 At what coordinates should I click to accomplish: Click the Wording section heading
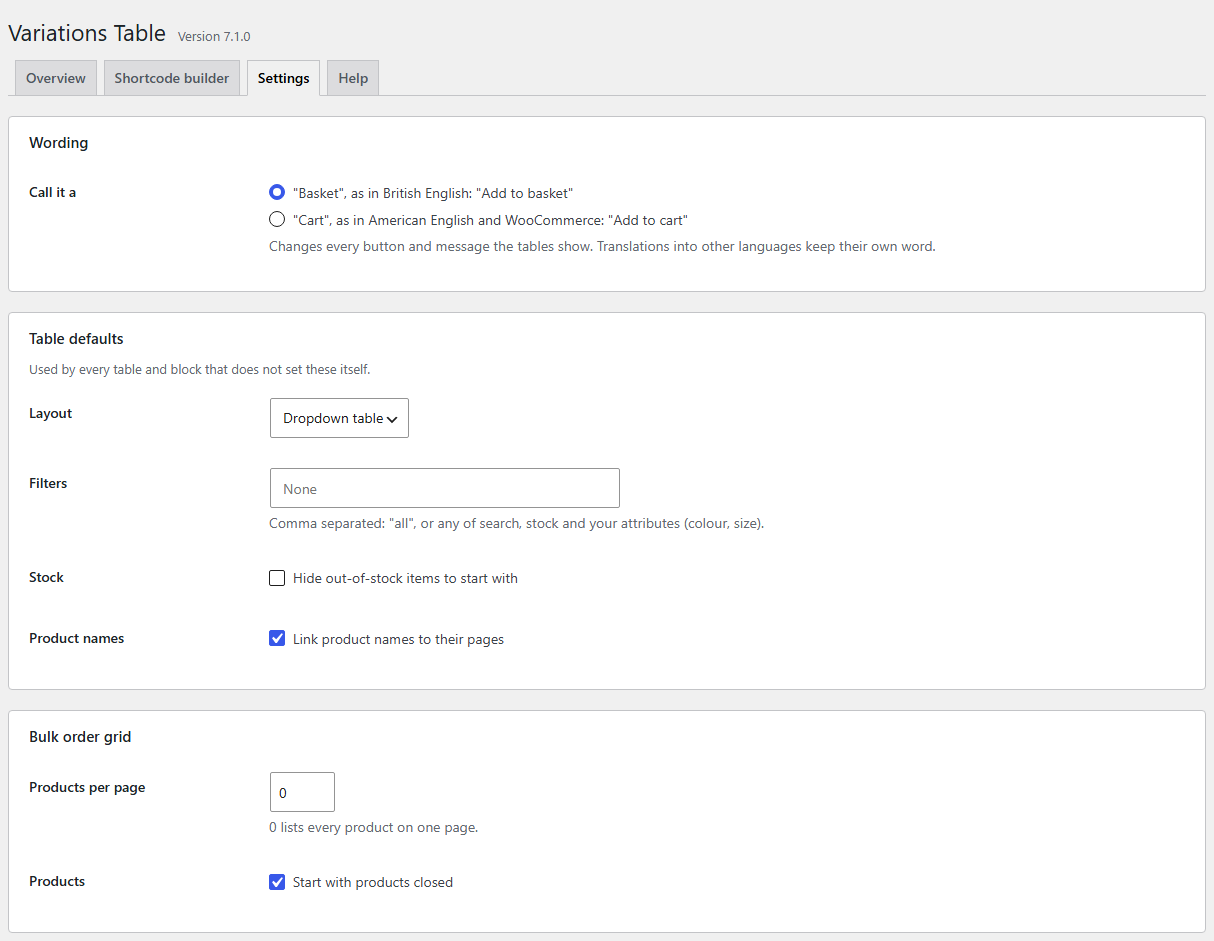(59, 143)
